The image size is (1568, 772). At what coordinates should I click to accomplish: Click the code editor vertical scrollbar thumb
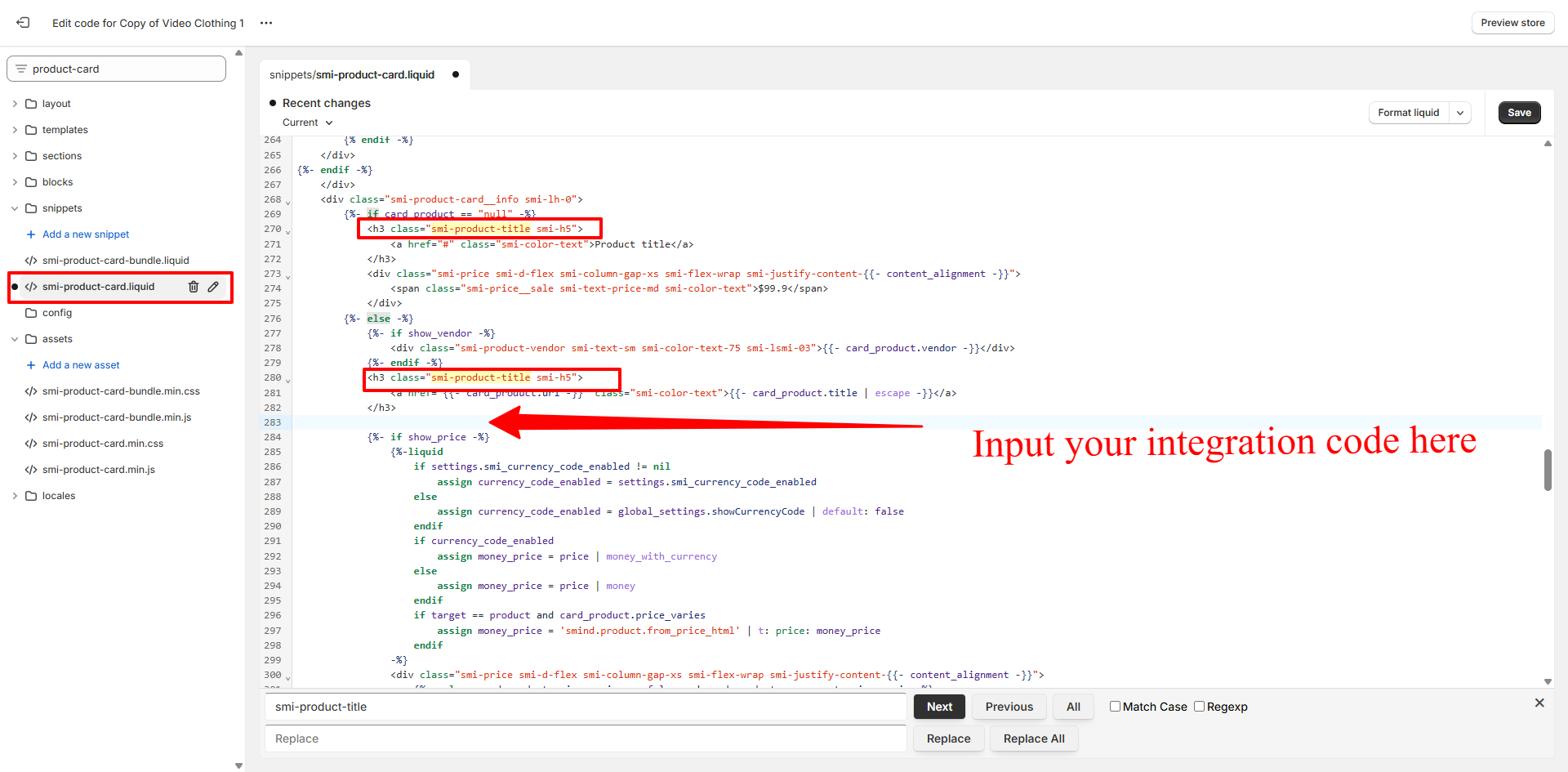click(1548, 470)
